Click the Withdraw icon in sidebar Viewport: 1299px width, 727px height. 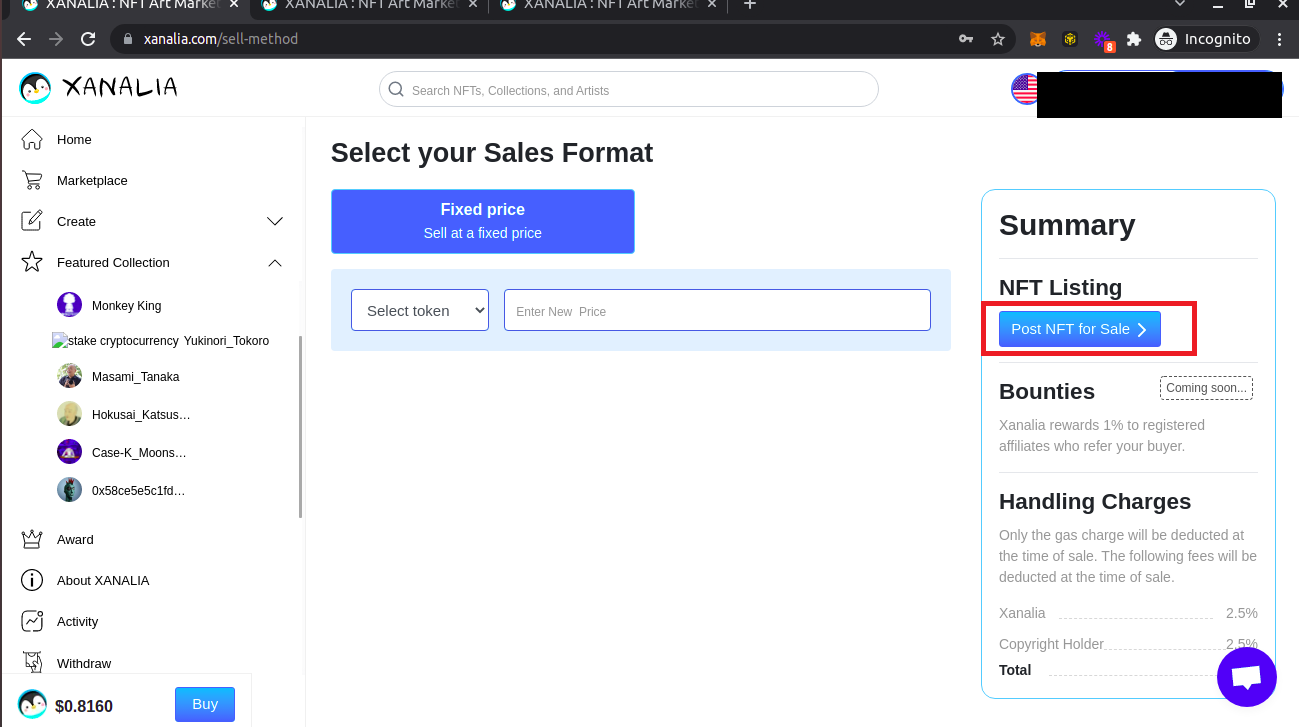click(32, 662)
